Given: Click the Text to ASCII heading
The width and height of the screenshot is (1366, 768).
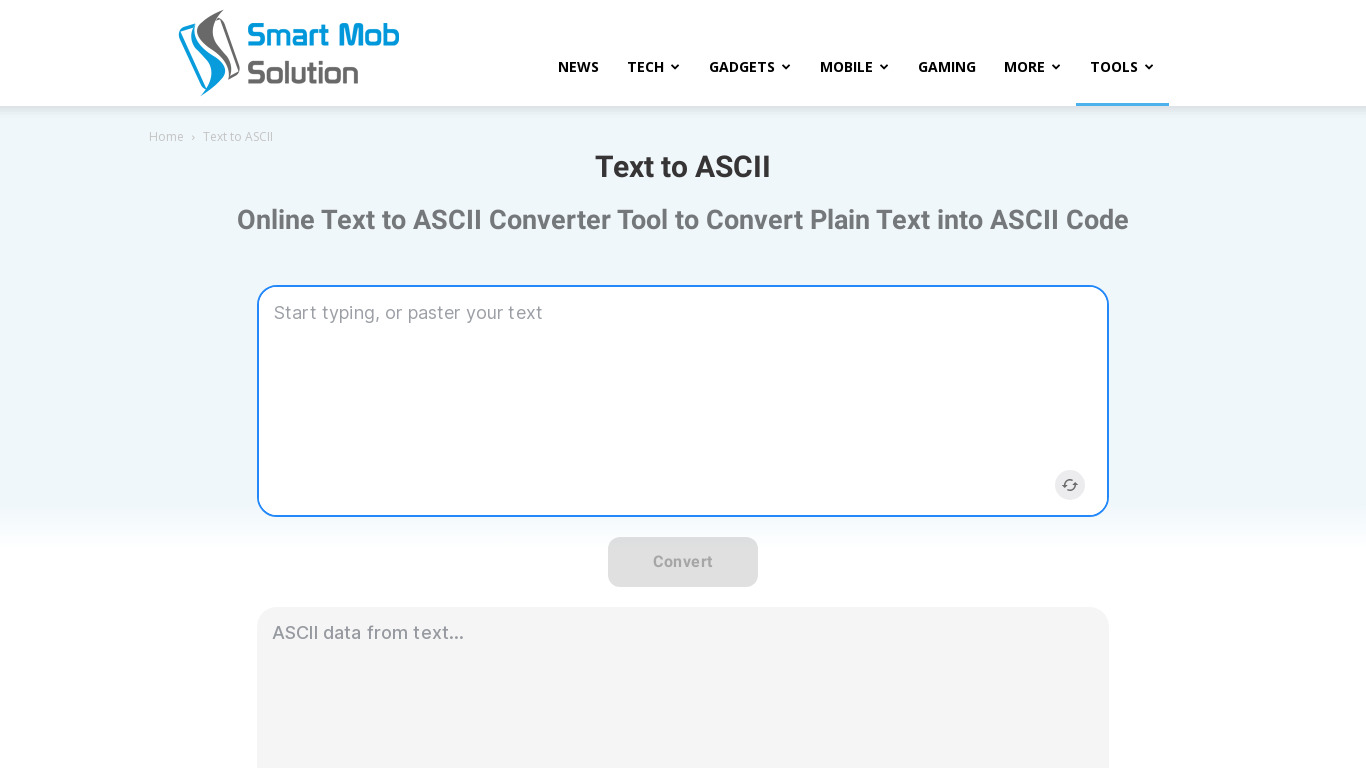Looking at the screenshot, I should tap(682, 167).
